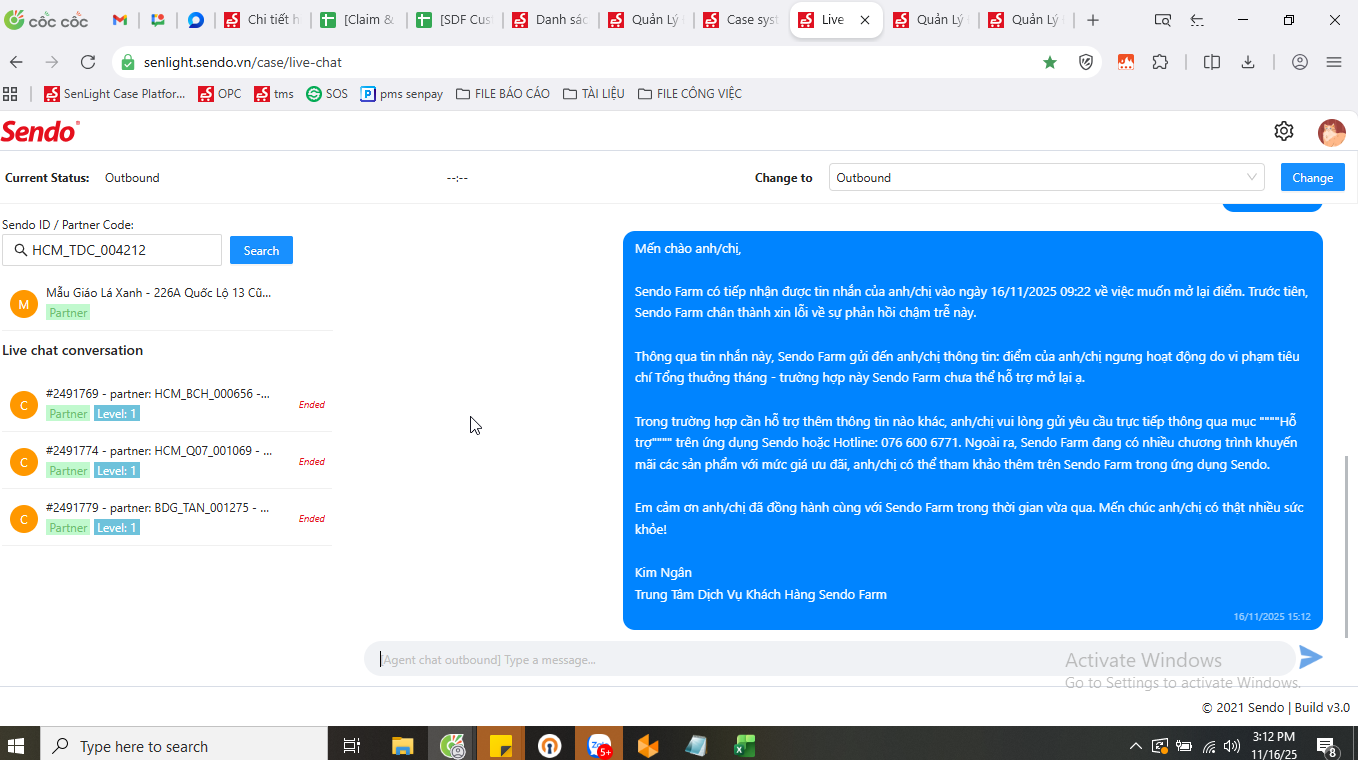Open the browser downloads icon
This screenshot has height=760, width=1358.
[1248, 62]
